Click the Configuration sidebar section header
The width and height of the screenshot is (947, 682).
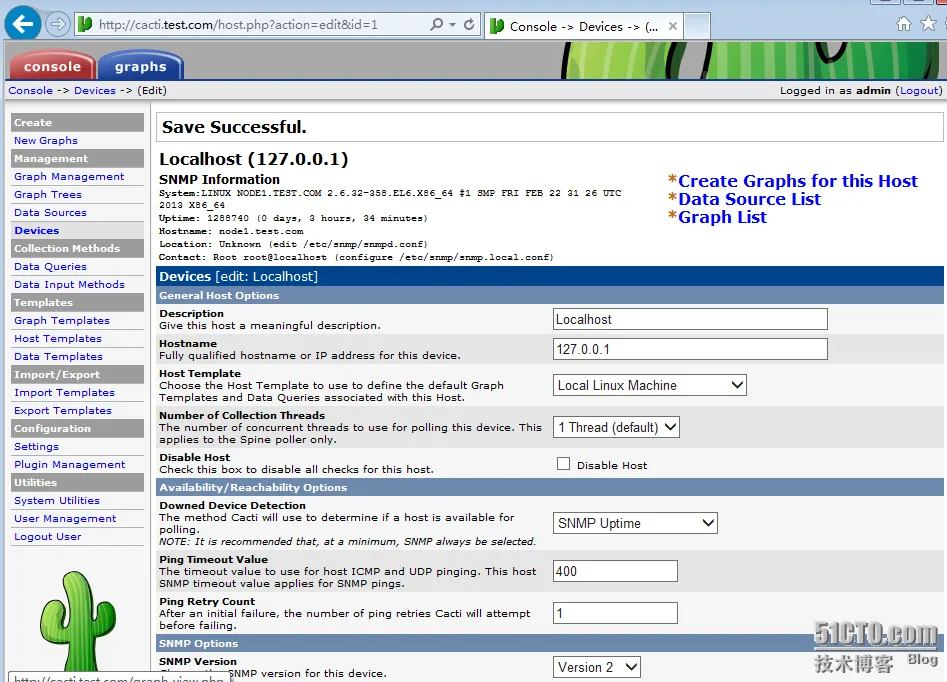(77, 428)
